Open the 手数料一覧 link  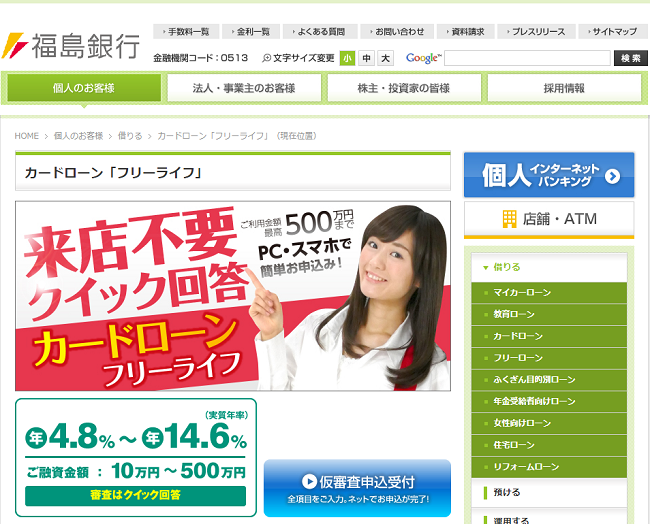pos(186,32)
